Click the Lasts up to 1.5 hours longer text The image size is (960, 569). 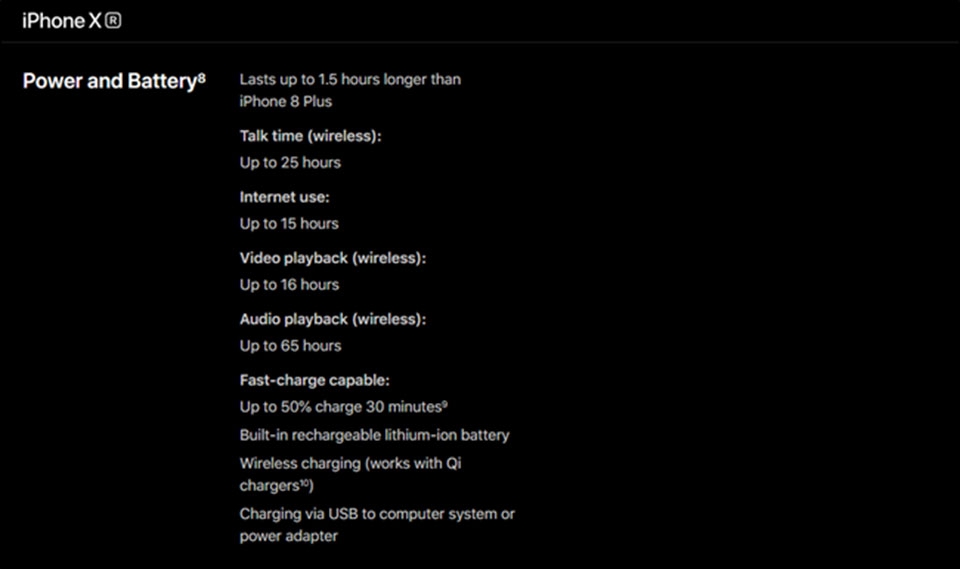coord(350,80)
